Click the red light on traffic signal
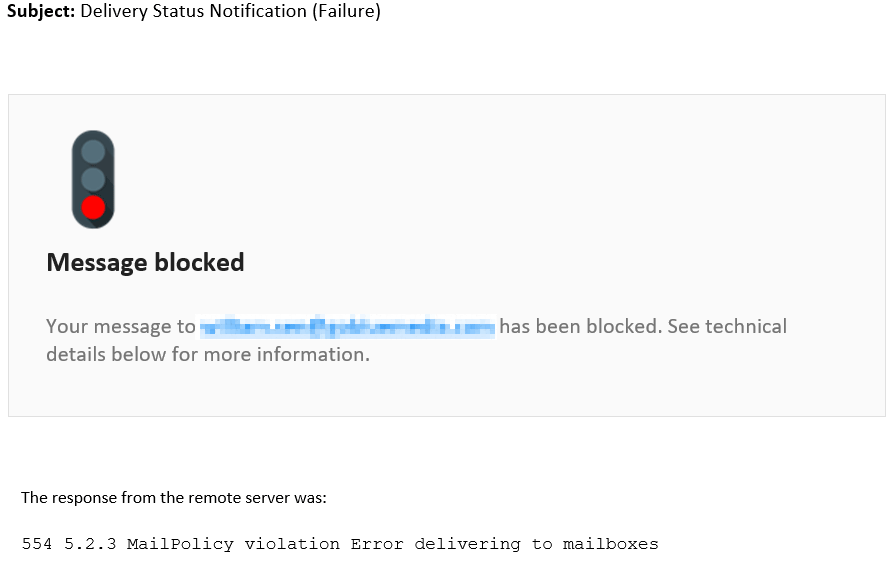 coord(93,207)
